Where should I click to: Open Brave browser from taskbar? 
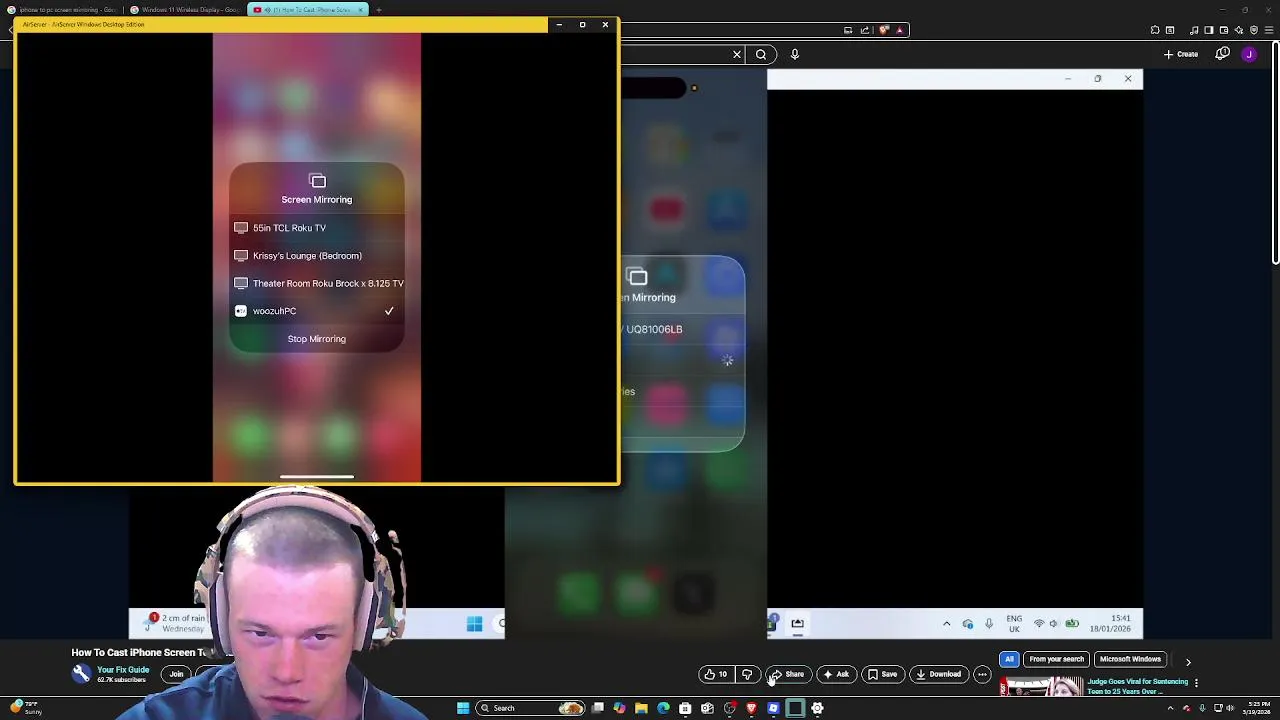751,708
